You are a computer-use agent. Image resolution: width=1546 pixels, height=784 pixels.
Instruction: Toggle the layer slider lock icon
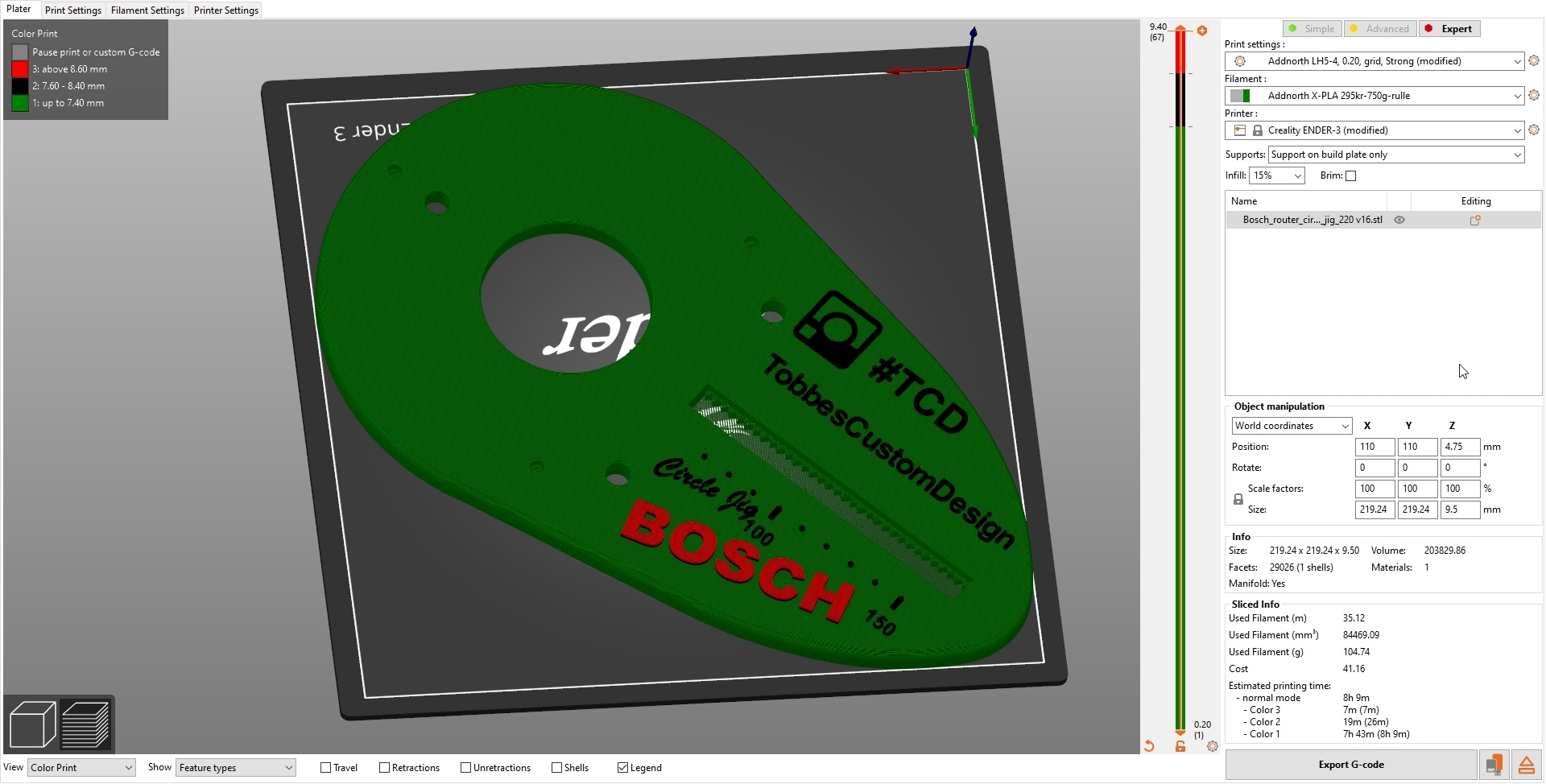(1180, 746)
